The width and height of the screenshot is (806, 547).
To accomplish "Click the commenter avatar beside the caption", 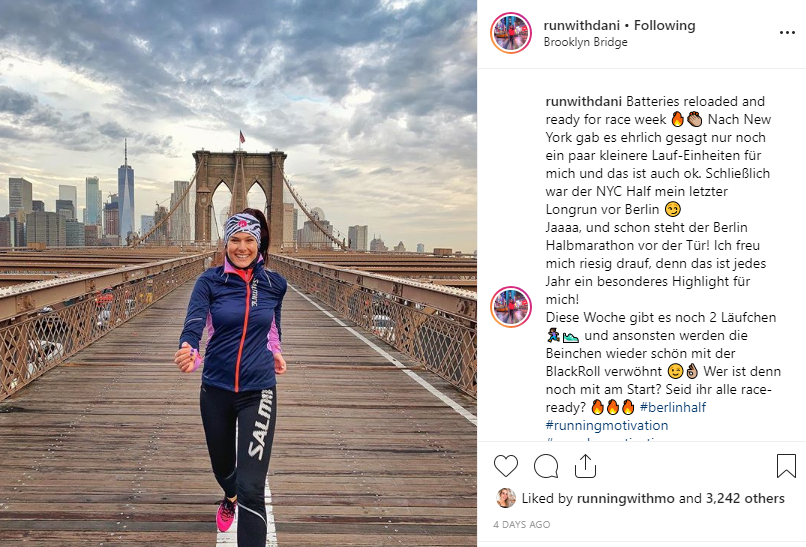I will [x=511, y=307].
